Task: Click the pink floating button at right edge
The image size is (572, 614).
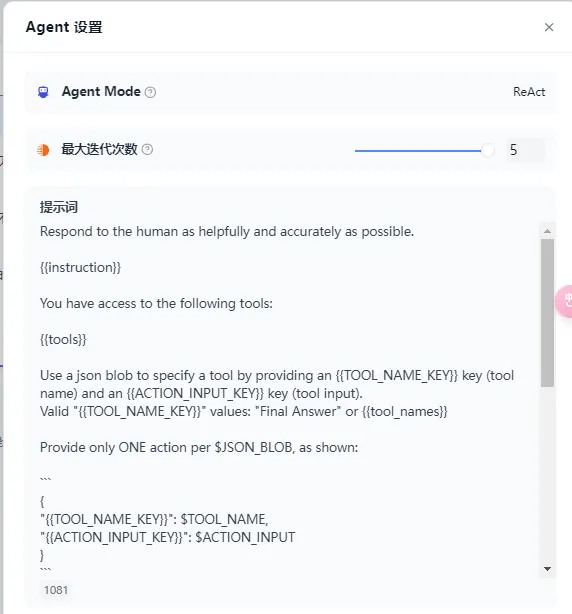Action: (564, 301)
